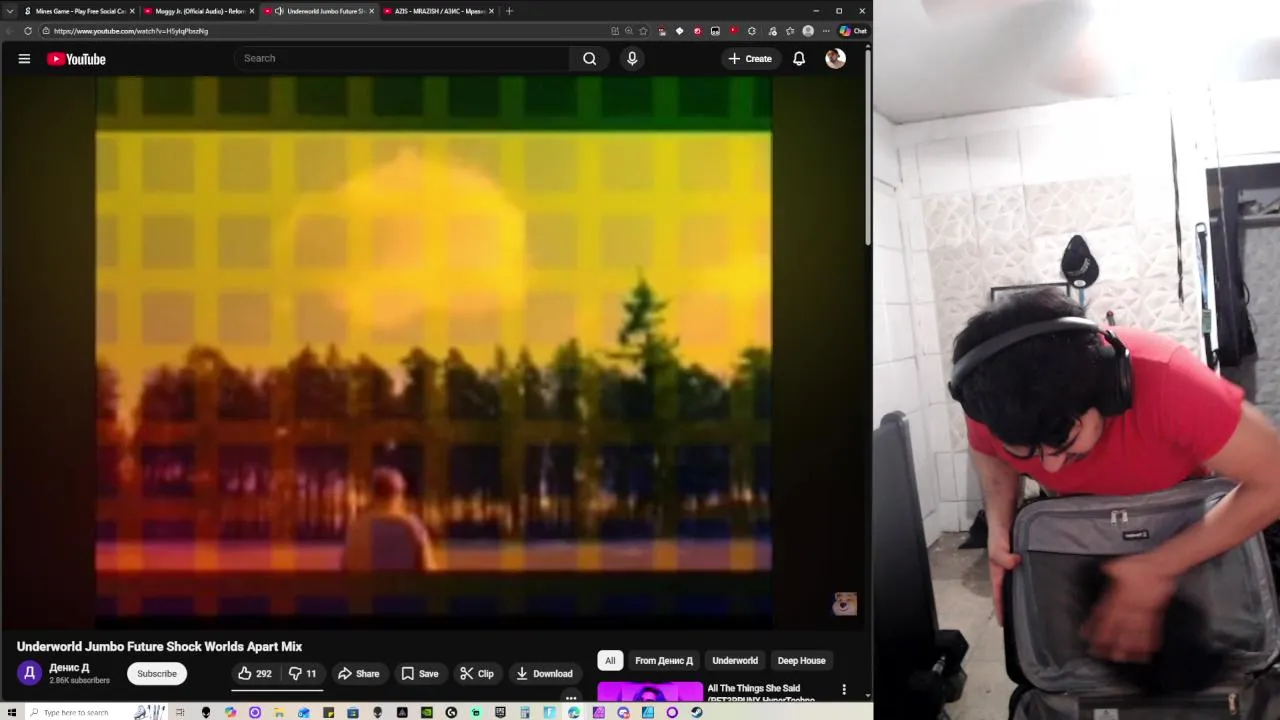Image resolution: width=1280 pixels, height=720 pixels.
Task: Click the YouTube search input field
Action: 403,59
